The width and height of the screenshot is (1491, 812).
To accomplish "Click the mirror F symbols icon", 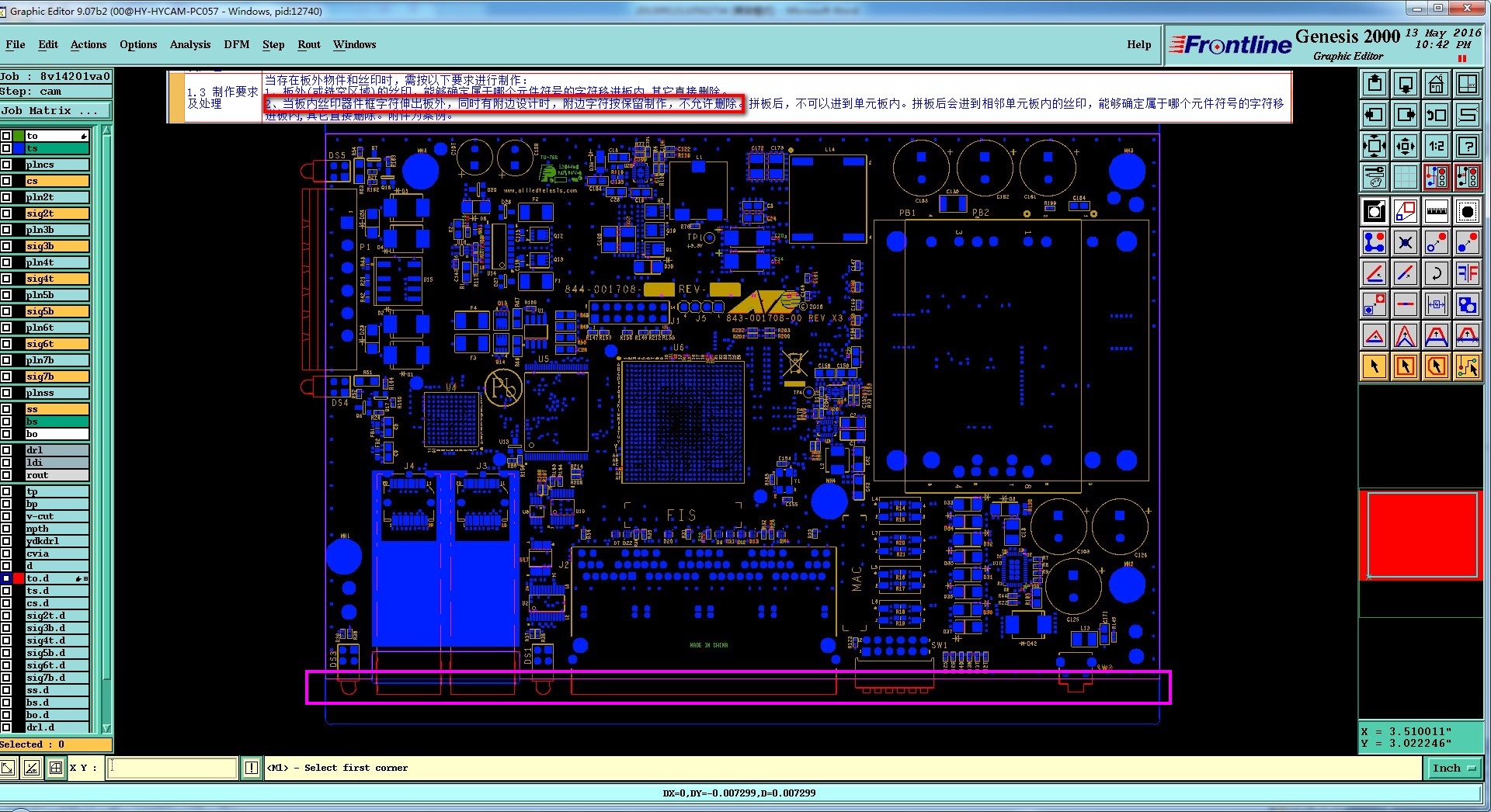I will click(x=1468, y=273).
